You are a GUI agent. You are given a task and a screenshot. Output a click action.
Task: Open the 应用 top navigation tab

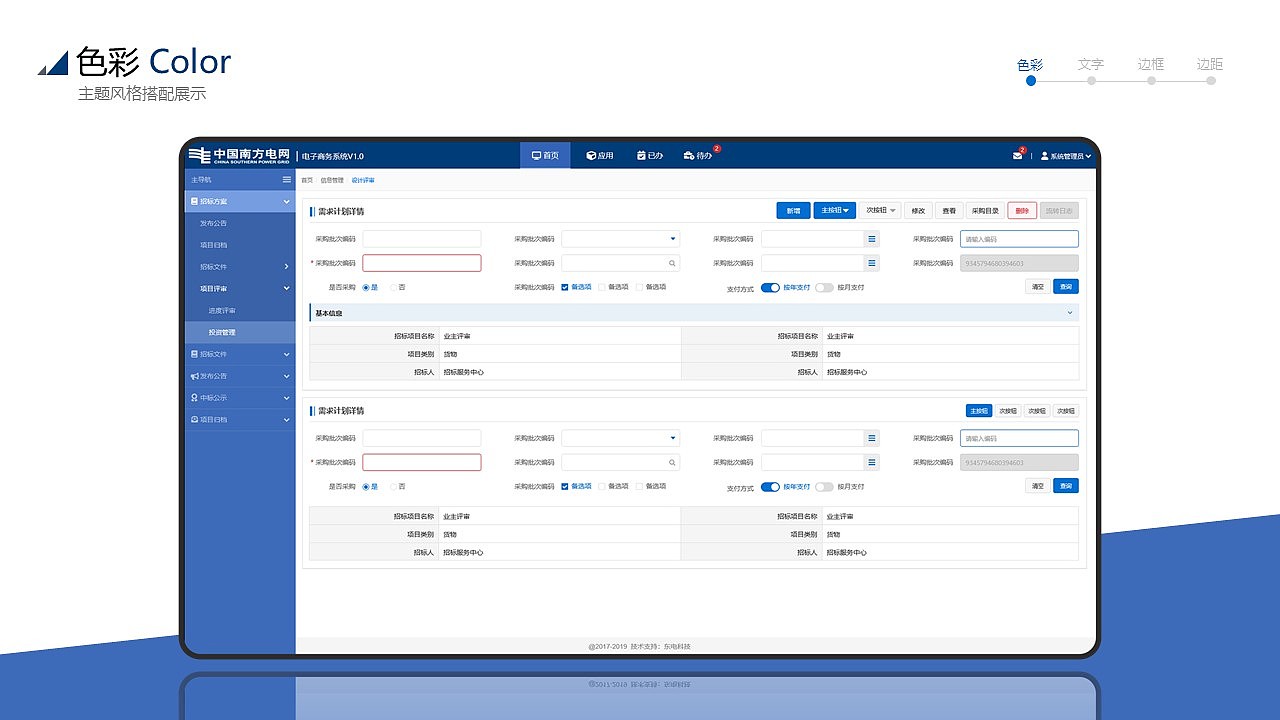point(600,155)
